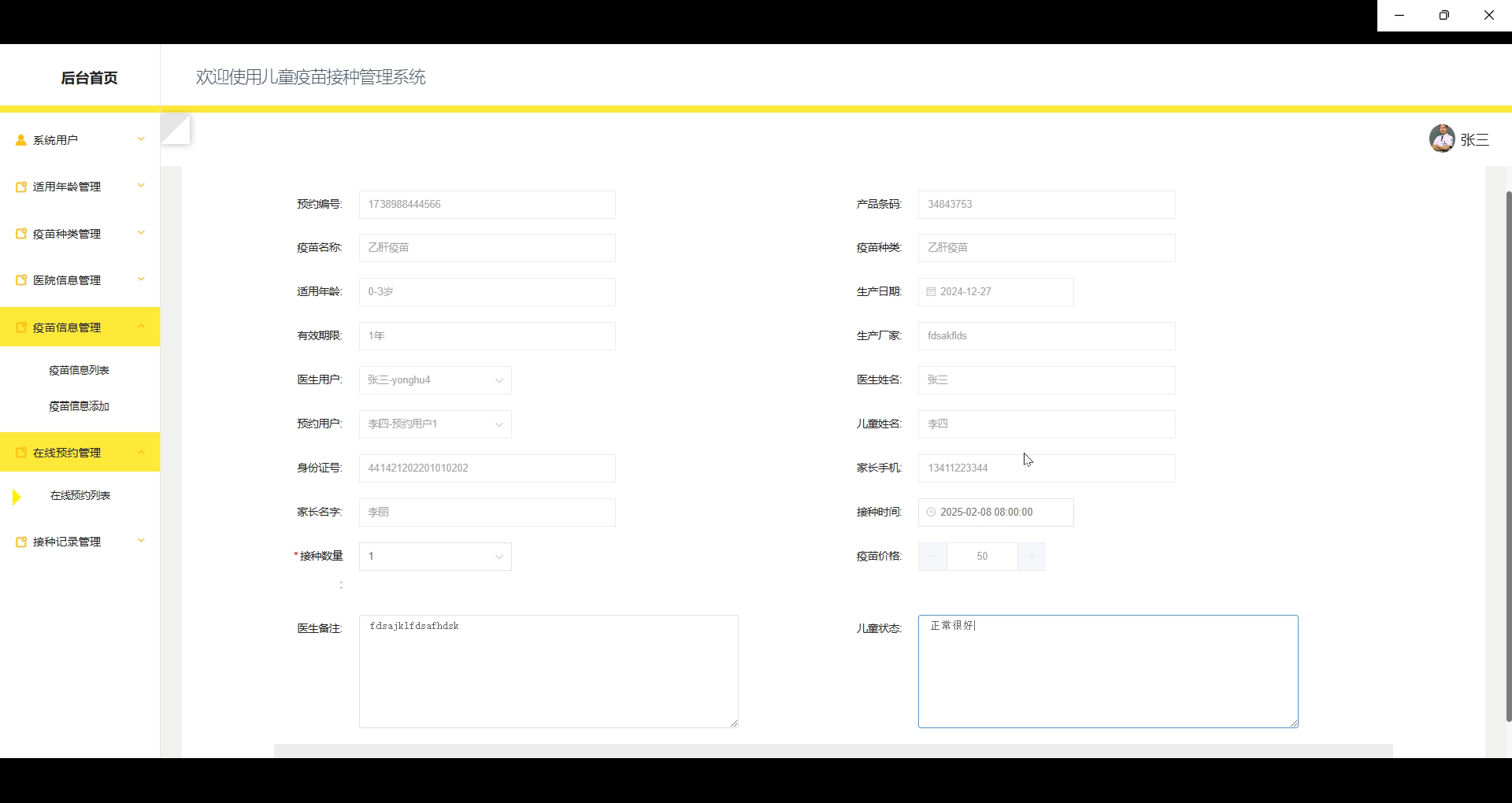
Task: Expand the 适用年龄管理 chevron
Action: coord(141,186)
